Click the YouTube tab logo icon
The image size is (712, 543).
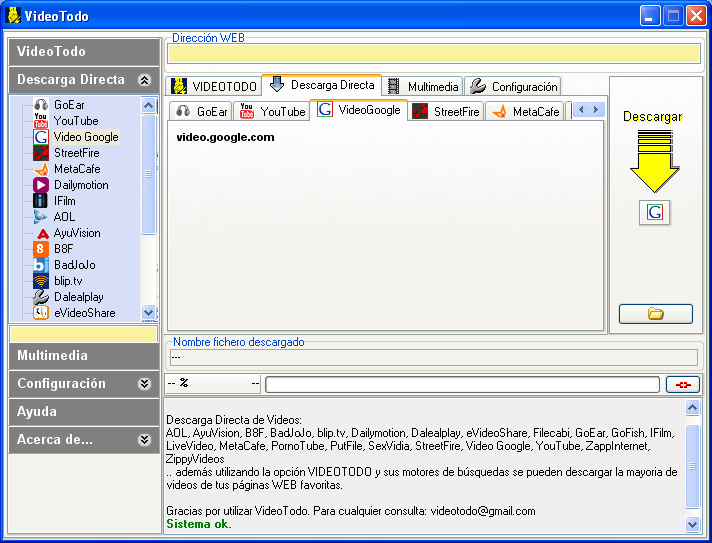click(247, 111)
